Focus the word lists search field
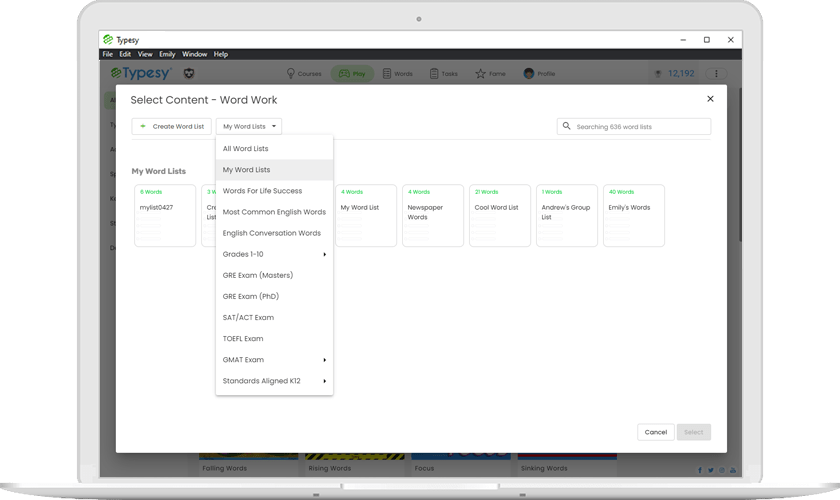The height and width of the screenshot is (500, 840). click(634, 126)
